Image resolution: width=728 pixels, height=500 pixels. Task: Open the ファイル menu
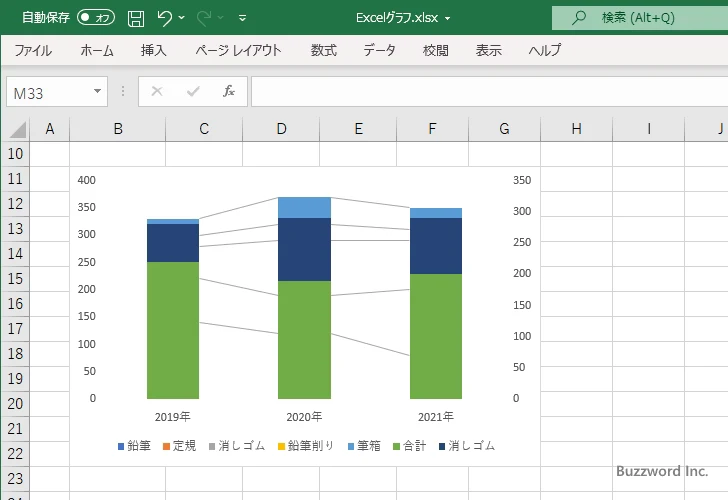point(33,50)
